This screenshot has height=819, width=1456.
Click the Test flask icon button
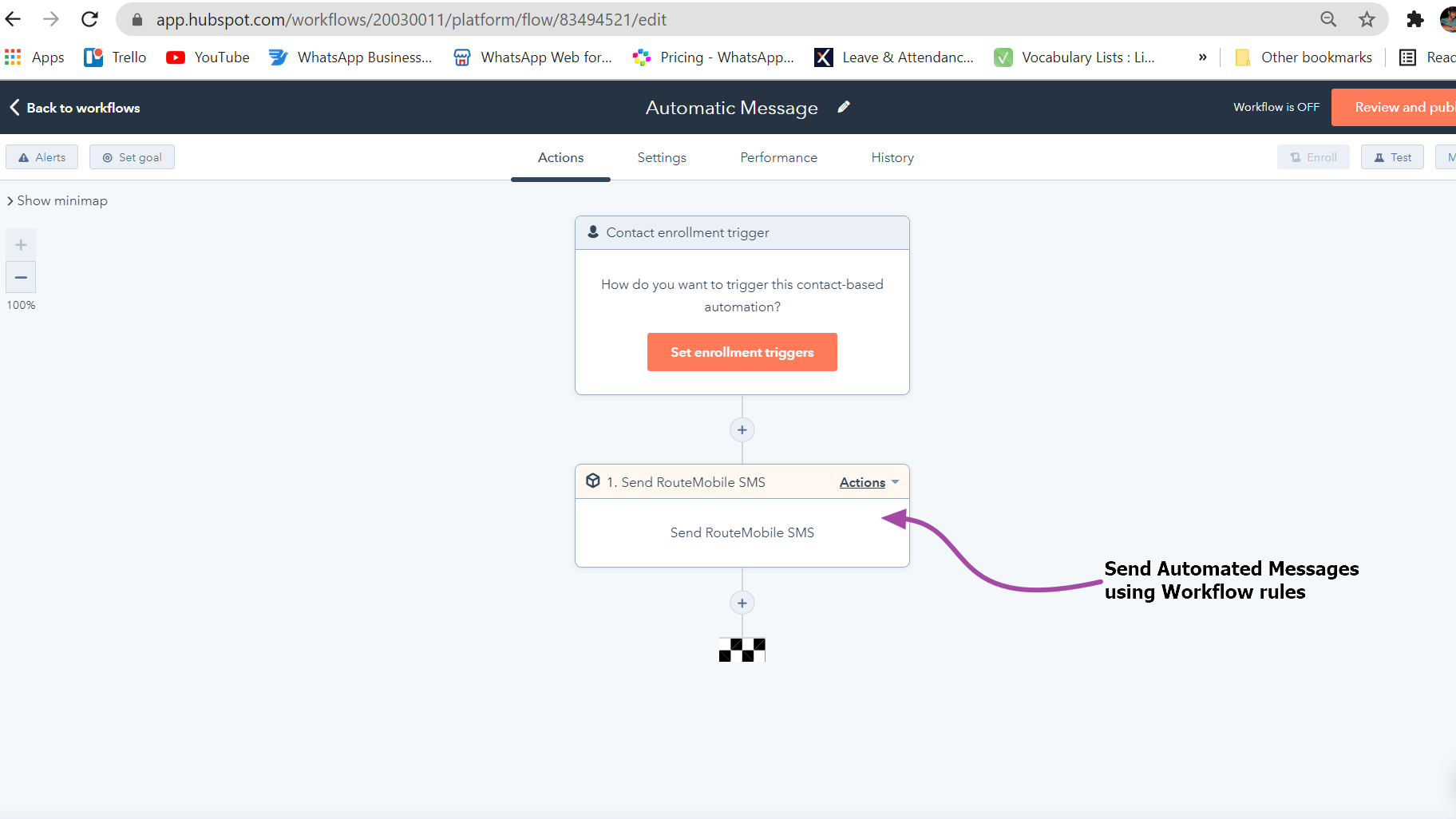coord(1379,156)
